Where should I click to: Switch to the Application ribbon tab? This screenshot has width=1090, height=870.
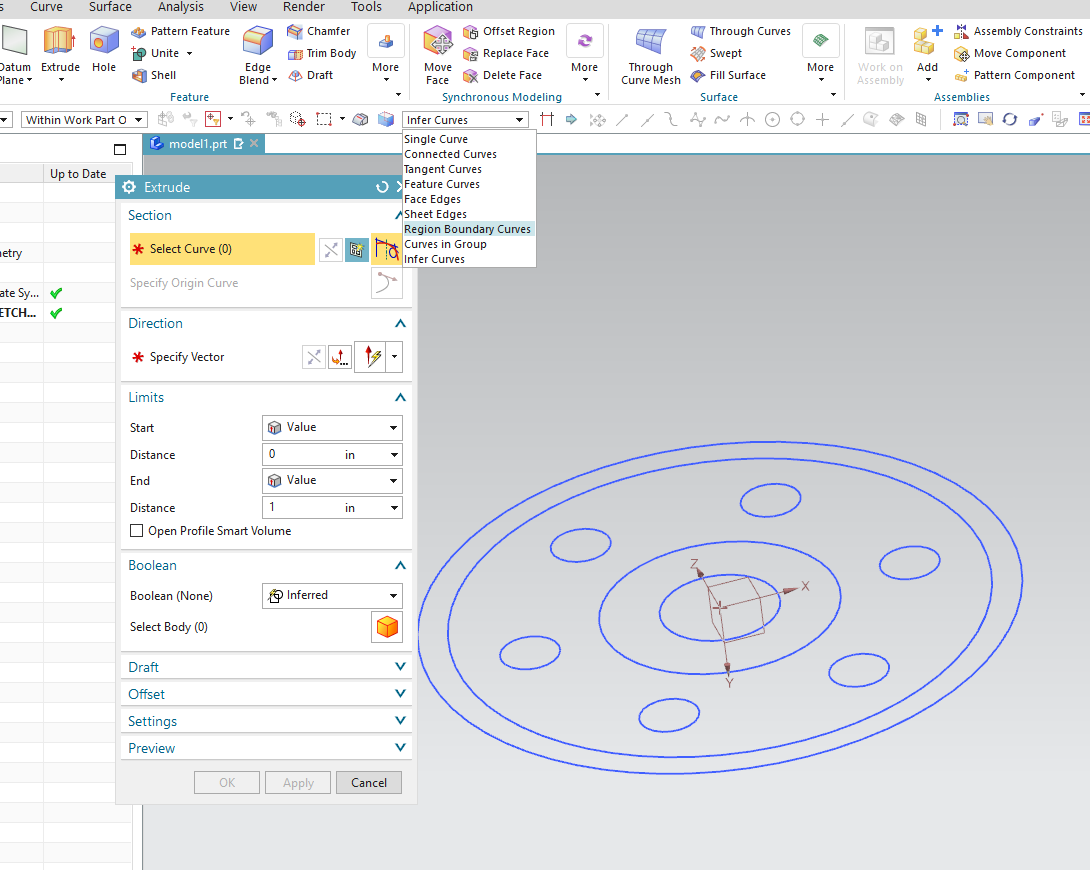click(x=440, y=7)
